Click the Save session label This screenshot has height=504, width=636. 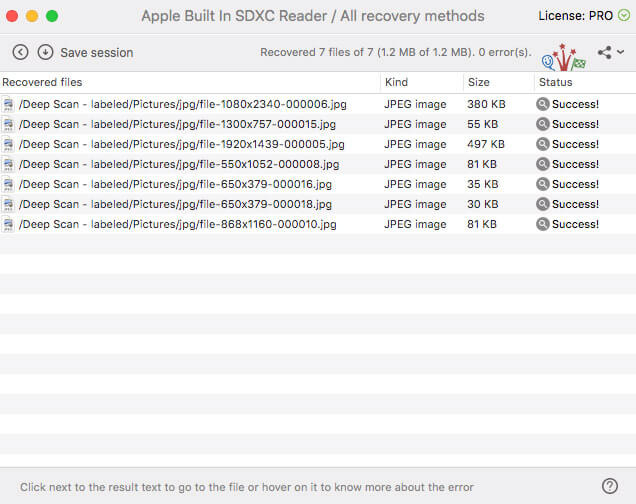coord(97,53)
